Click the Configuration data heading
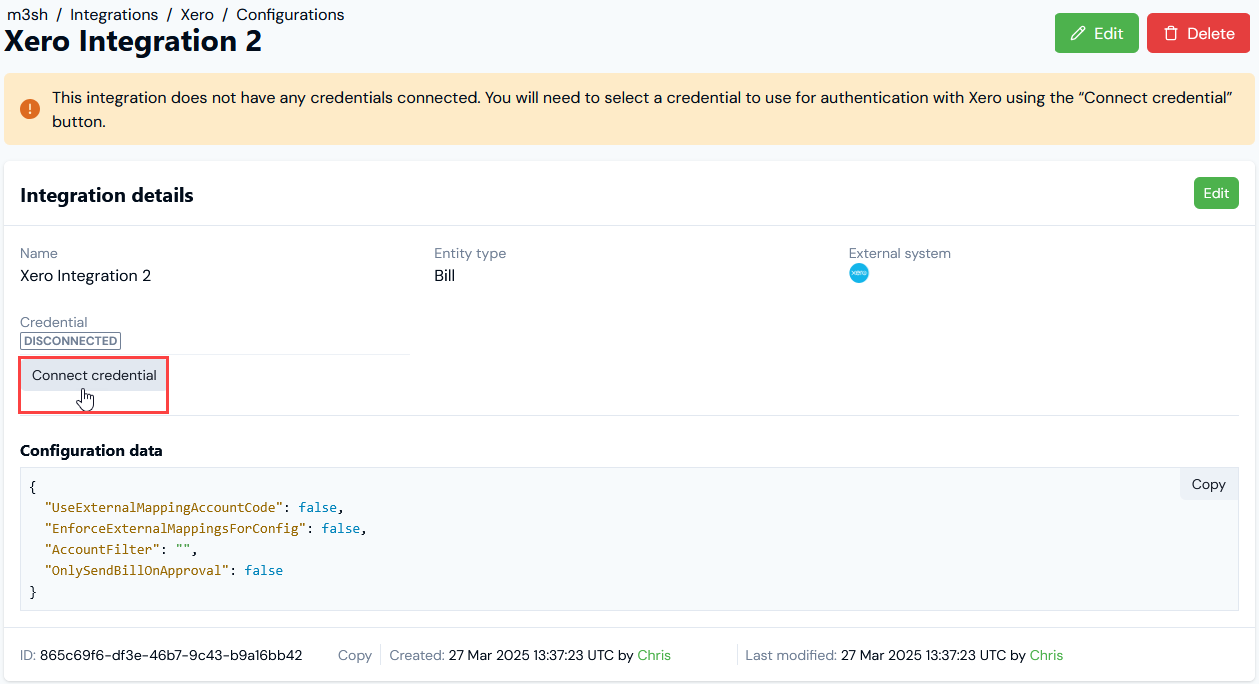 (91, 450)
